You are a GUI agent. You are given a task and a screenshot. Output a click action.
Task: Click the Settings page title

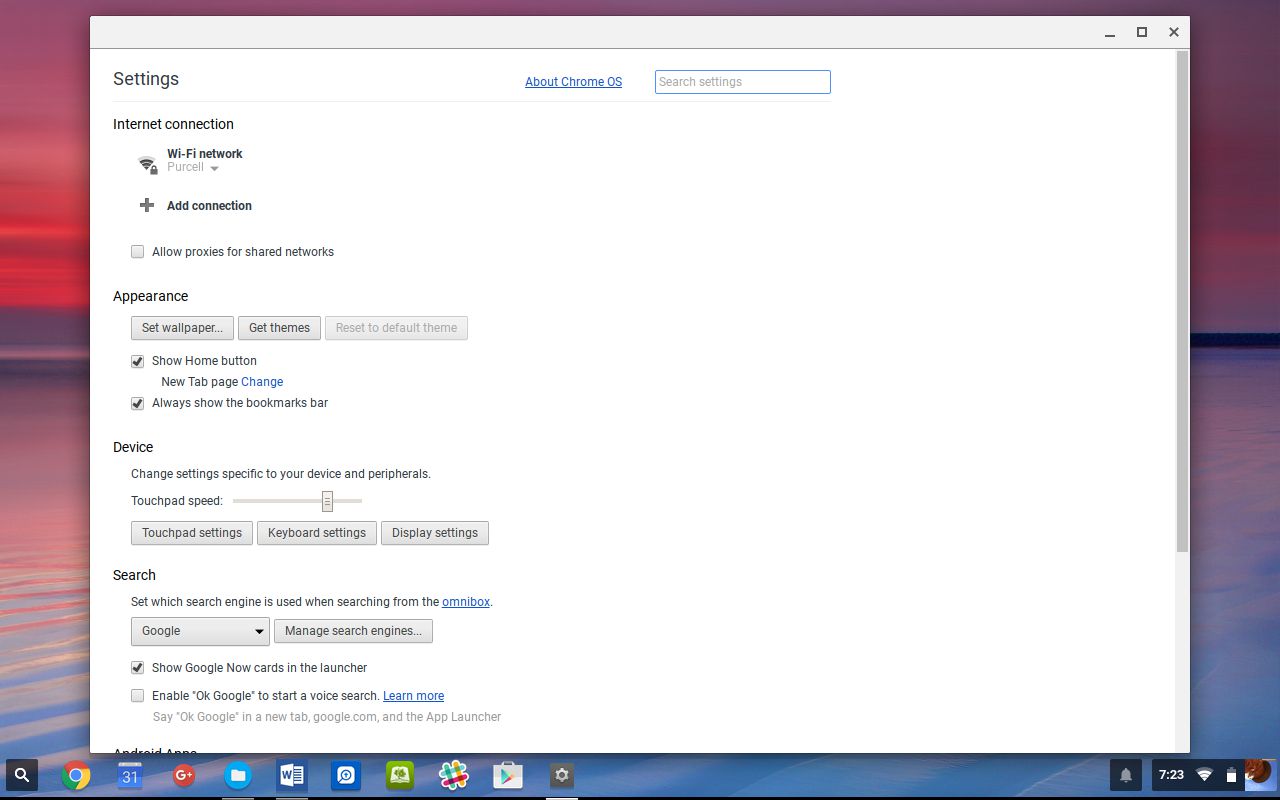pyautogui.click(x=146, y=79)
